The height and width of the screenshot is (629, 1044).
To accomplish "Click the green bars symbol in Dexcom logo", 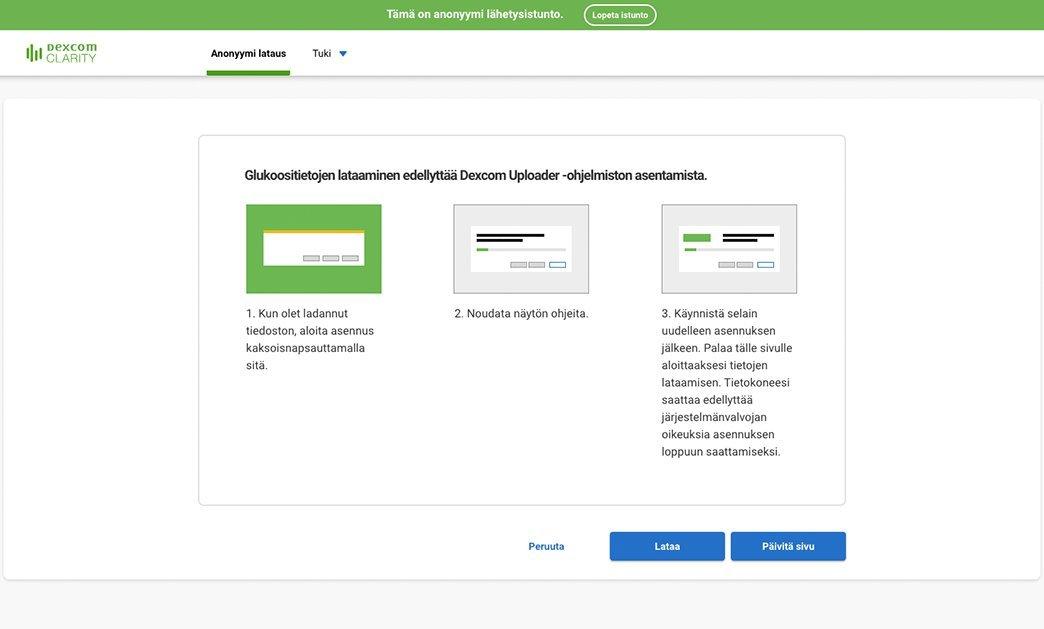I will point(34,53).
